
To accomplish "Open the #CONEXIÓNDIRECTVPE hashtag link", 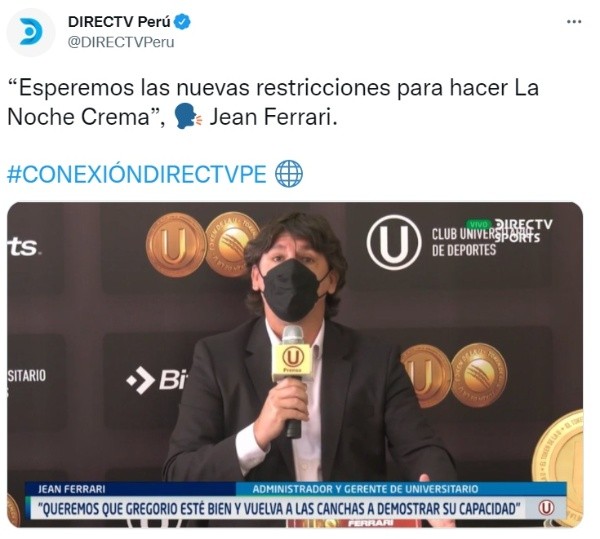I will click(x=137, y=174).
